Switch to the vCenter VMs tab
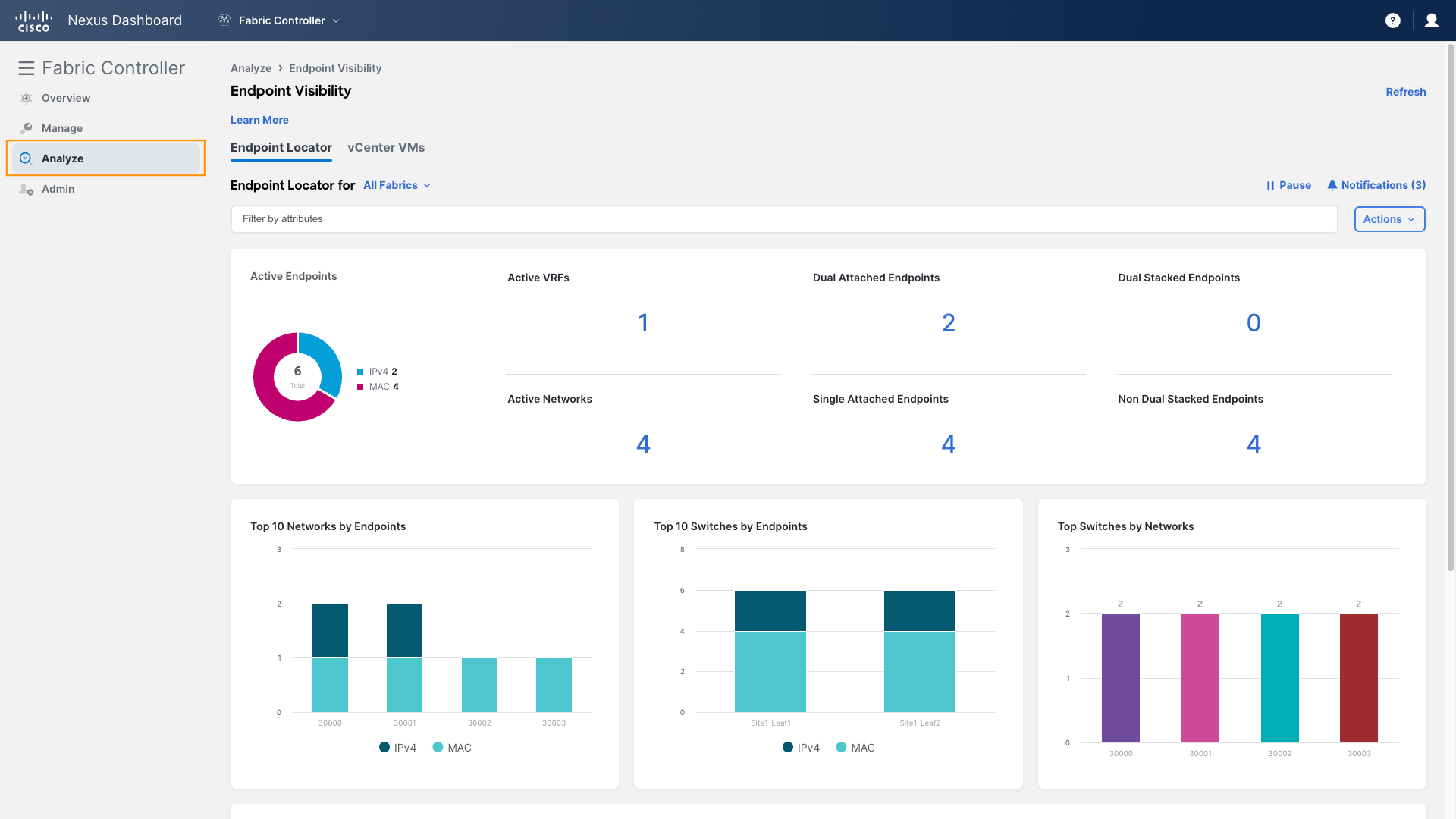The width and height of the screenshot is (1456, 819). coord(386,148)
